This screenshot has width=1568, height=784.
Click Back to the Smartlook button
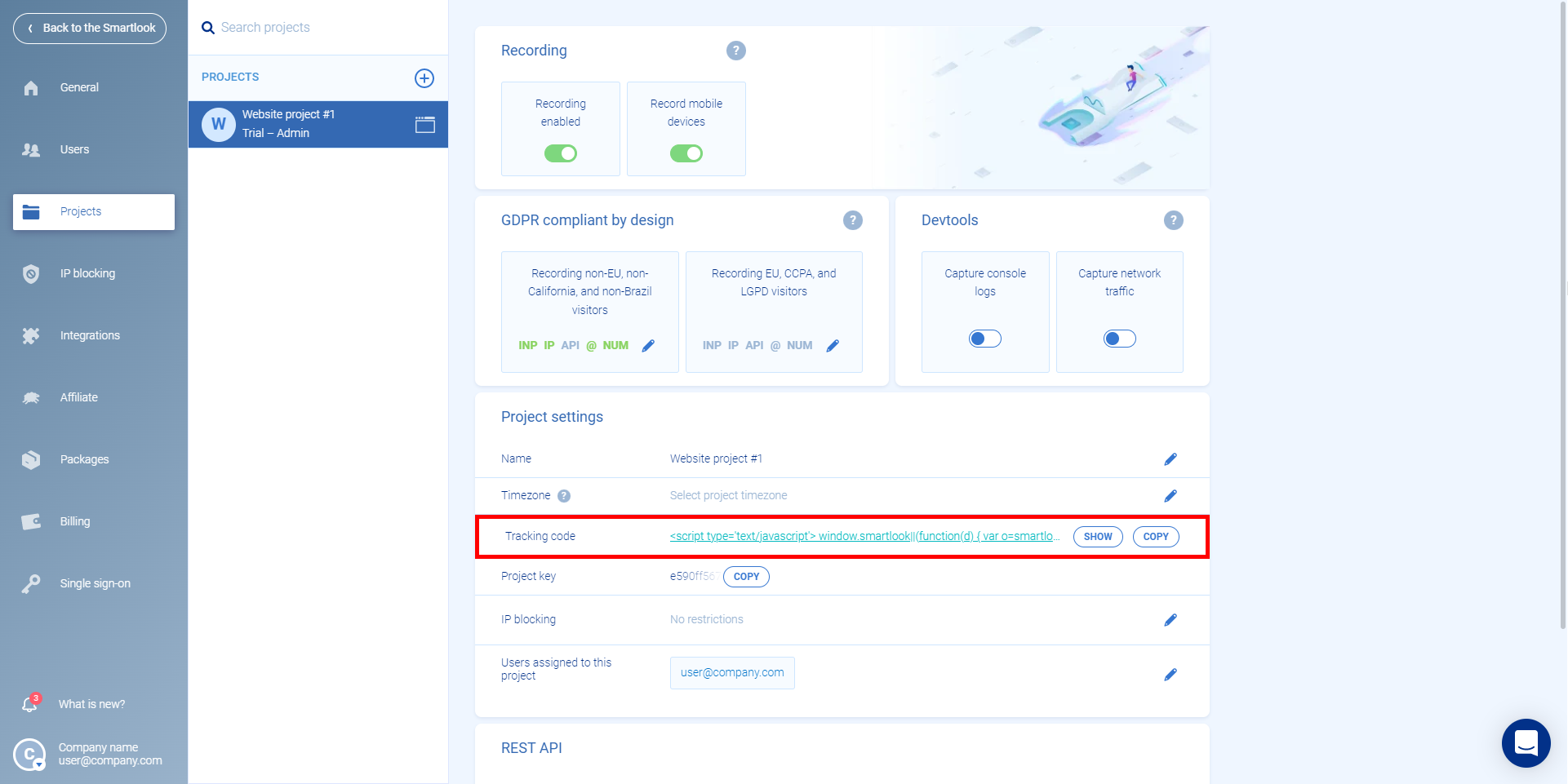tap(90, 29)
